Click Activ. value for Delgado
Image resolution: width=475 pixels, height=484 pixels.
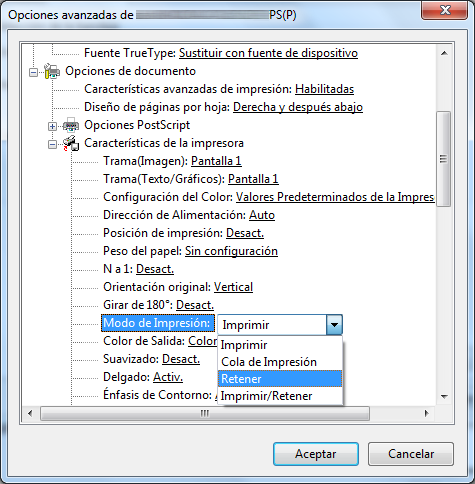[168, 377]
